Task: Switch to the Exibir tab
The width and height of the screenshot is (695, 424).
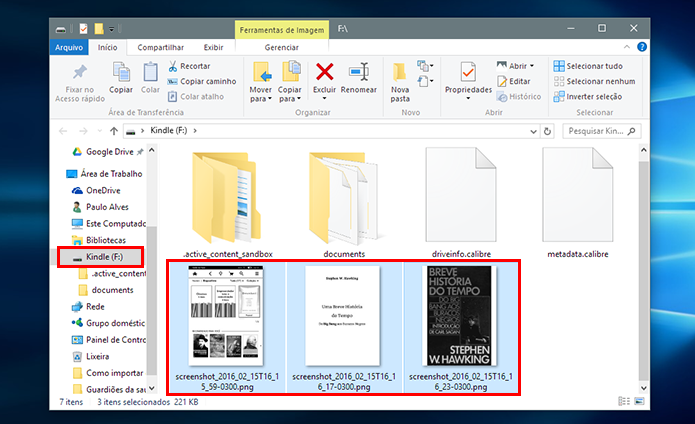Action: 213,47
